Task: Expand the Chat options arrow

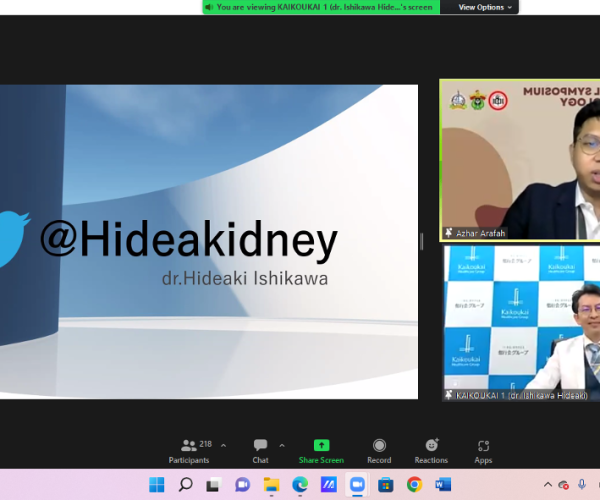Action: click(282, 446)
